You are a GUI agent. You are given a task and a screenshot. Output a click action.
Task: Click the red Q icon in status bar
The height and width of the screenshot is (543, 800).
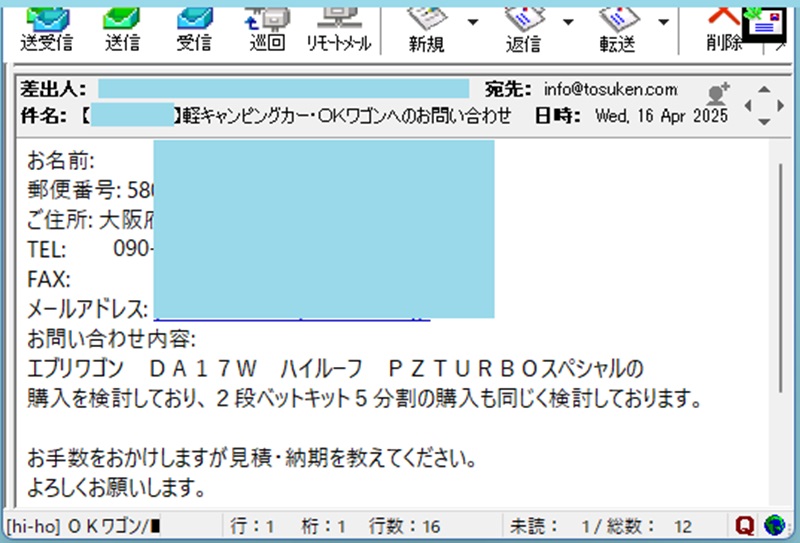(x=744, y=525)
